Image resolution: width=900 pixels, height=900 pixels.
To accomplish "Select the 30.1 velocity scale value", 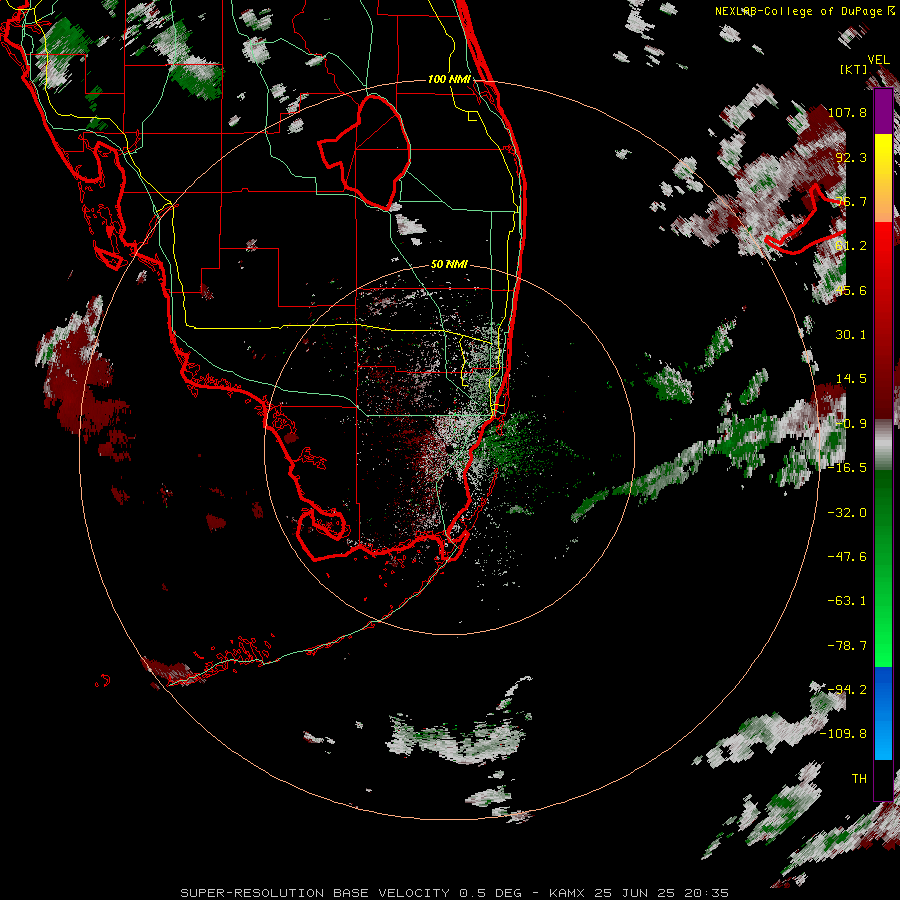I will pos(851,335).
